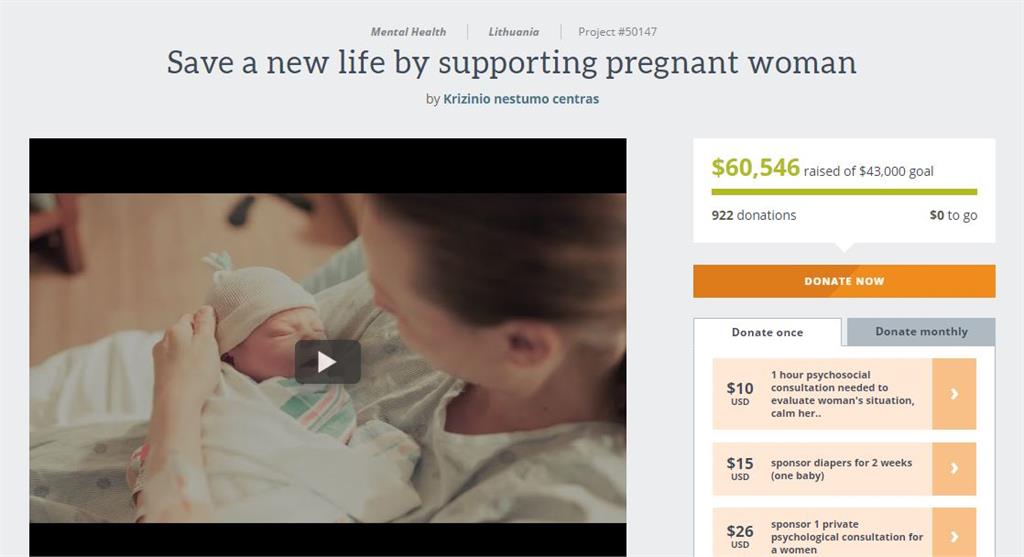Viewport: 1024px width, 557px height.
Task: Click arrow on $10 donation option
Action: (x=954, y=394)
